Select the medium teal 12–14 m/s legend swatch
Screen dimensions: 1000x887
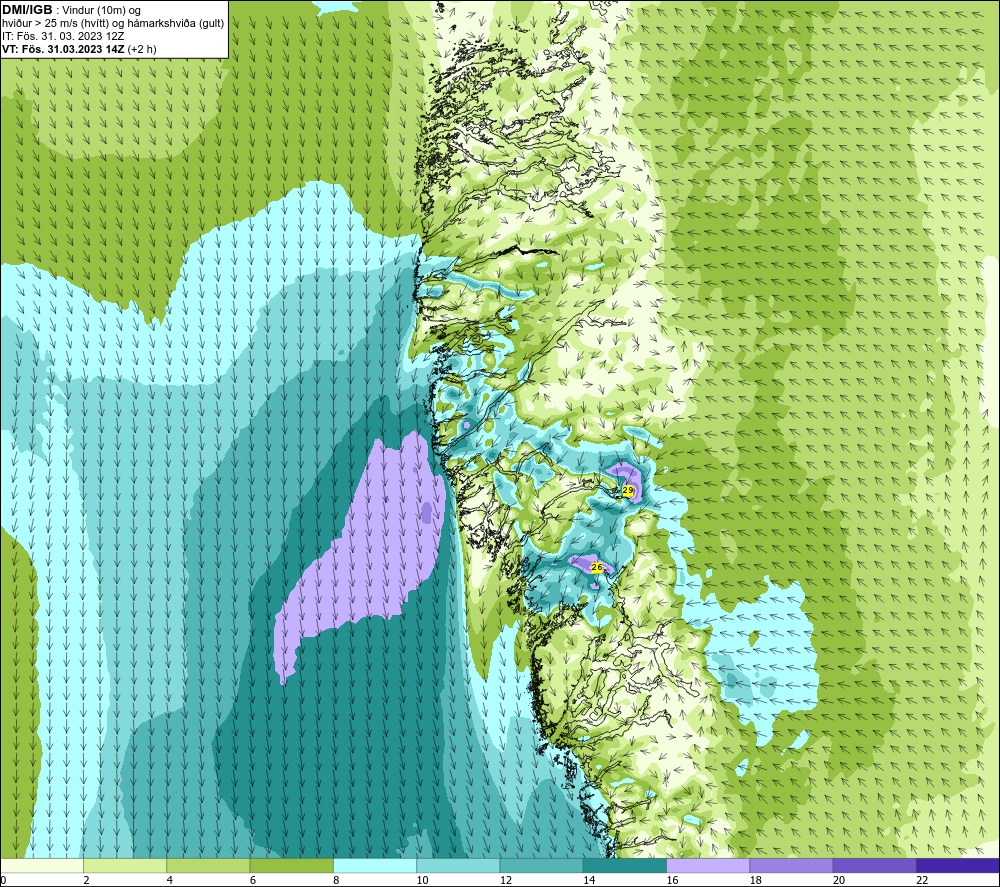click(x=541, y=866)
